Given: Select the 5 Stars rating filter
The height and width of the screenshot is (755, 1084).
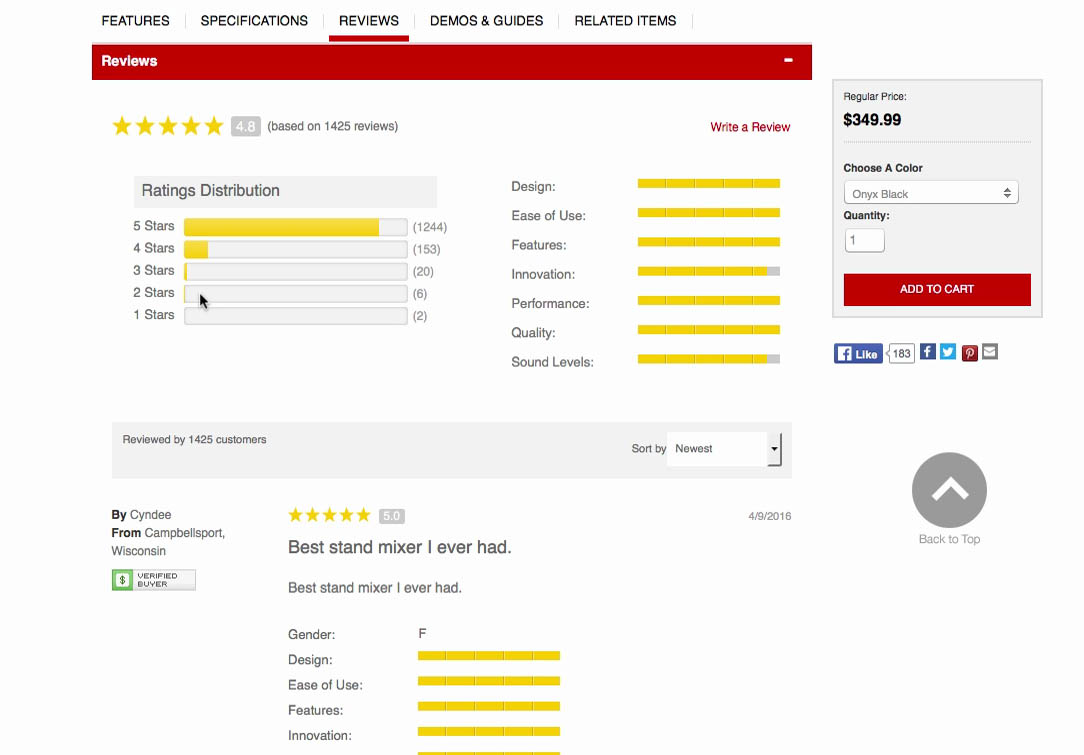Looking at the screenshot, I should tap(295, 226).
